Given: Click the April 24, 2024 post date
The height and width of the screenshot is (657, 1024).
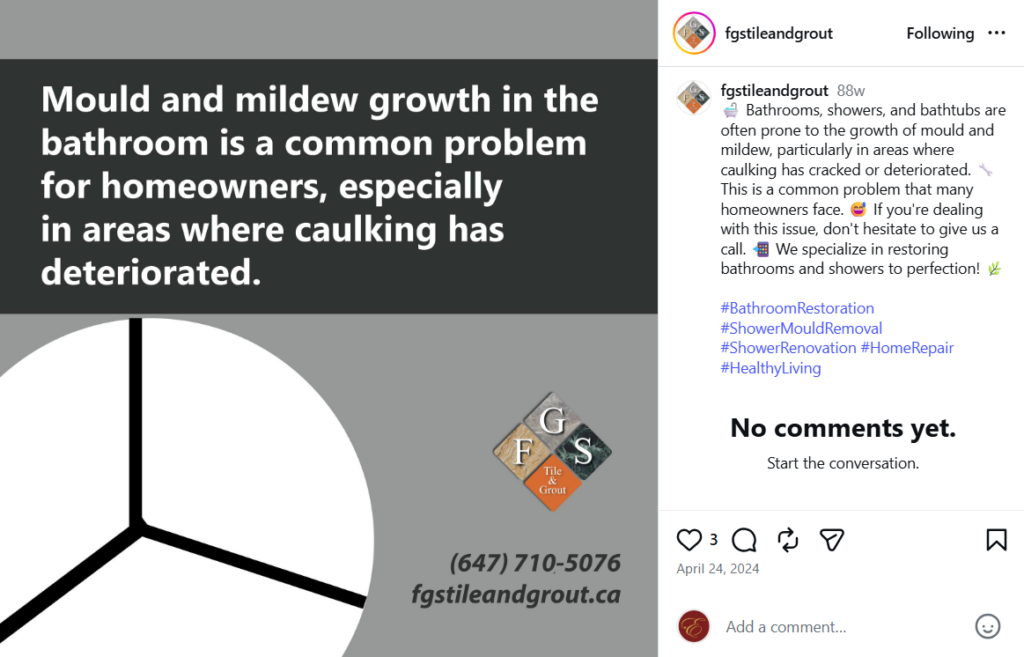Looking at the screenshot, I should pyautogui.click(x=717, y=569).
